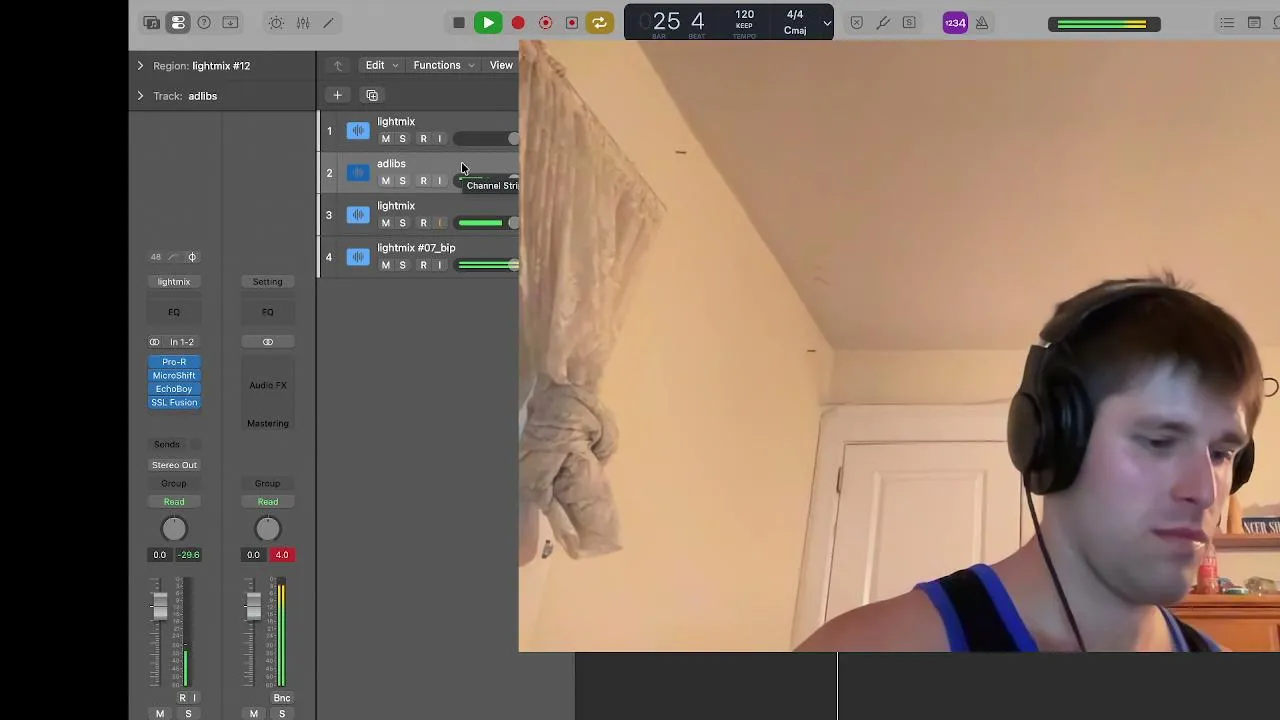Image resolution: width=1280 pixels, height=720 pixels.
Task: Click the audio icon on track 1 lightmix
Action: (x=358, y=131)
